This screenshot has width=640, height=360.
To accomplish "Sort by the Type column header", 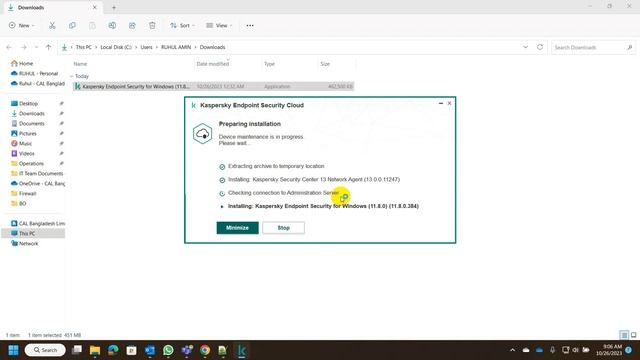I will pyautogui.click(x=269, y=64).
